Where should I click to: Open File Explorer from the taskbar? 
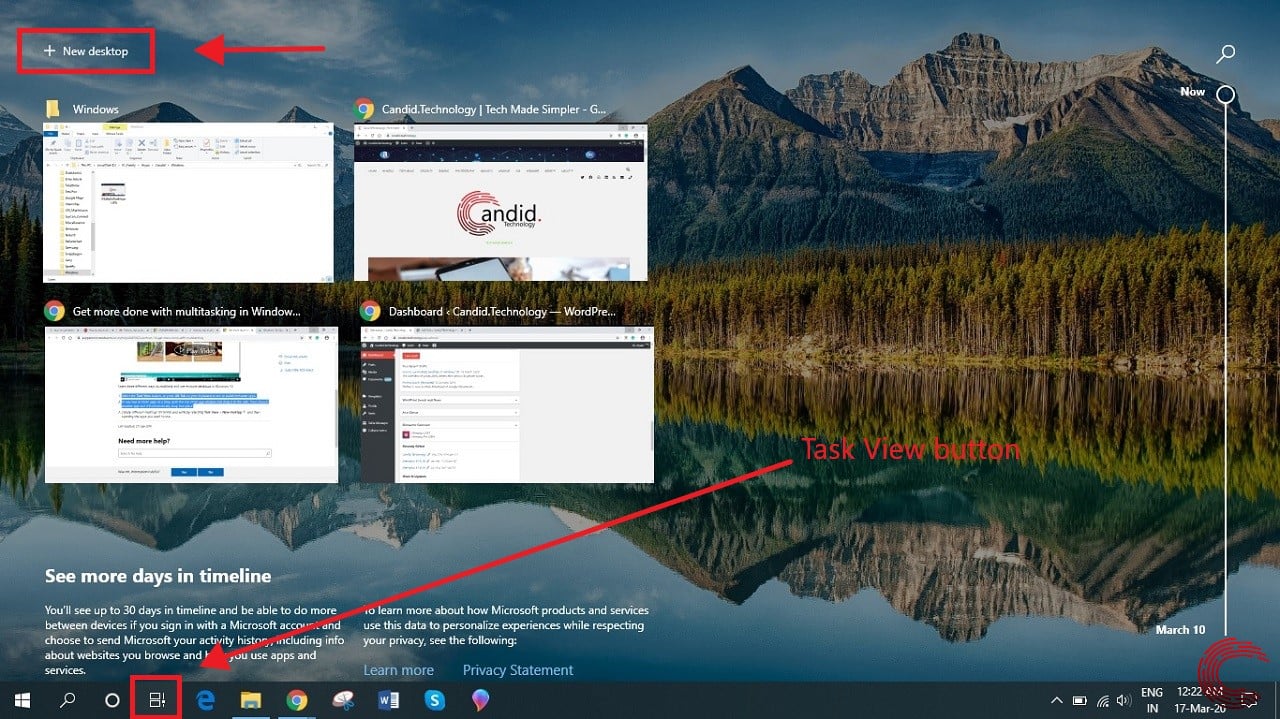tap(251, 701)
